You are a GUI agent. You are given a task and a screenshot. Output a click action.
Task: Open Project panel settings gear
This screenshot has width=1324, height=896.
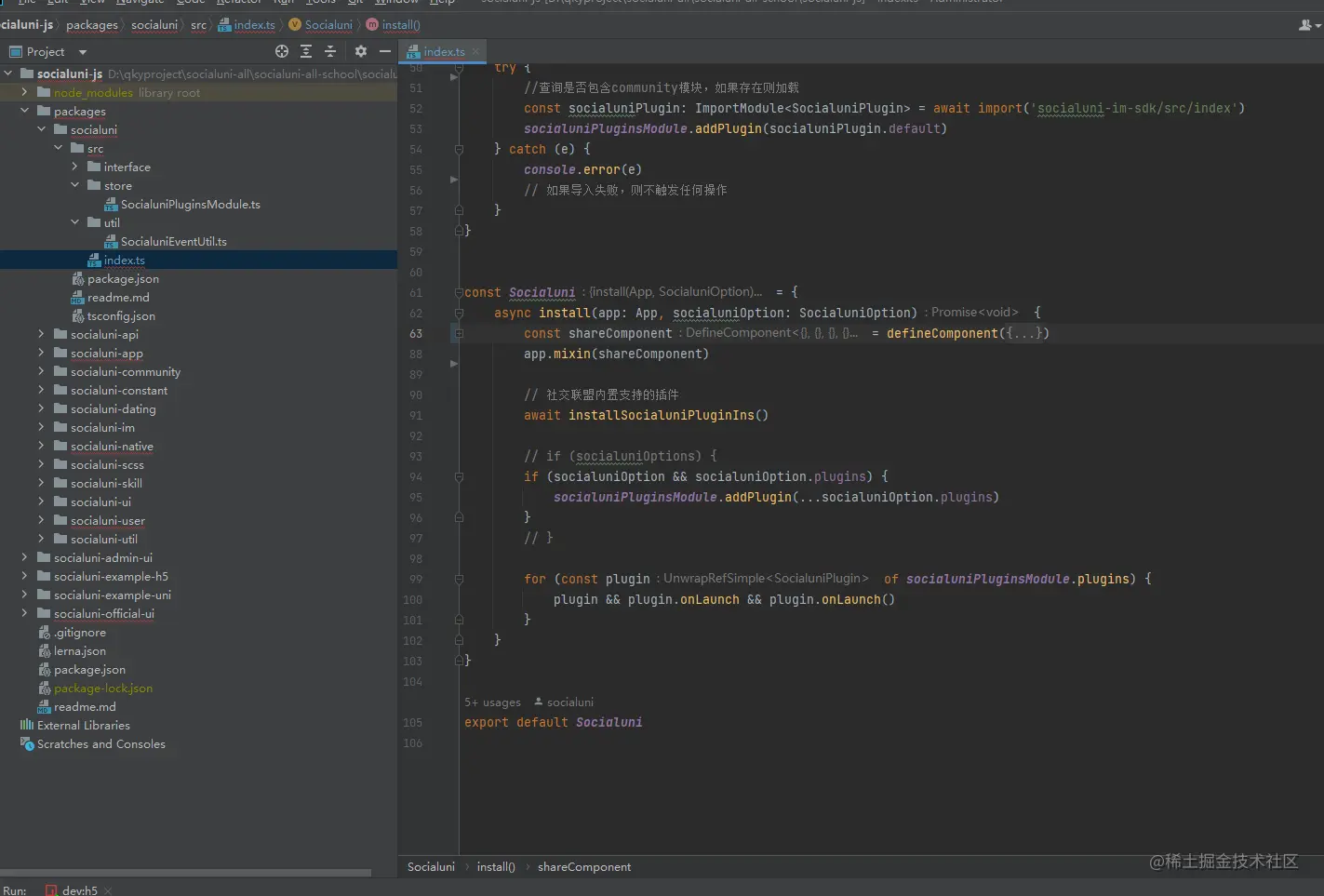coord(361,52)
